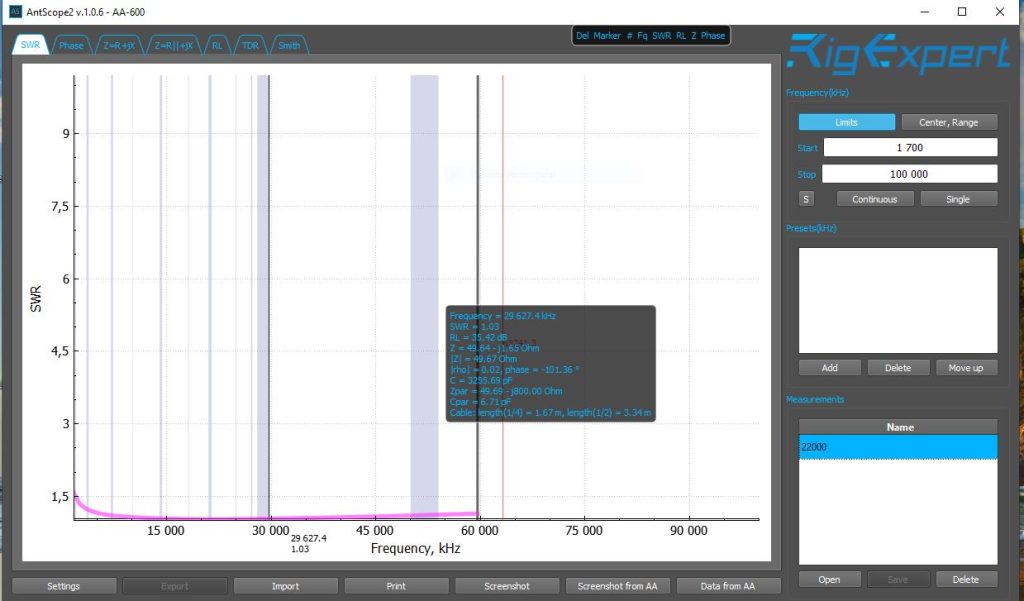1024x601 pixels.
Task: Print the current chart
Action: [x=396, y=586]
